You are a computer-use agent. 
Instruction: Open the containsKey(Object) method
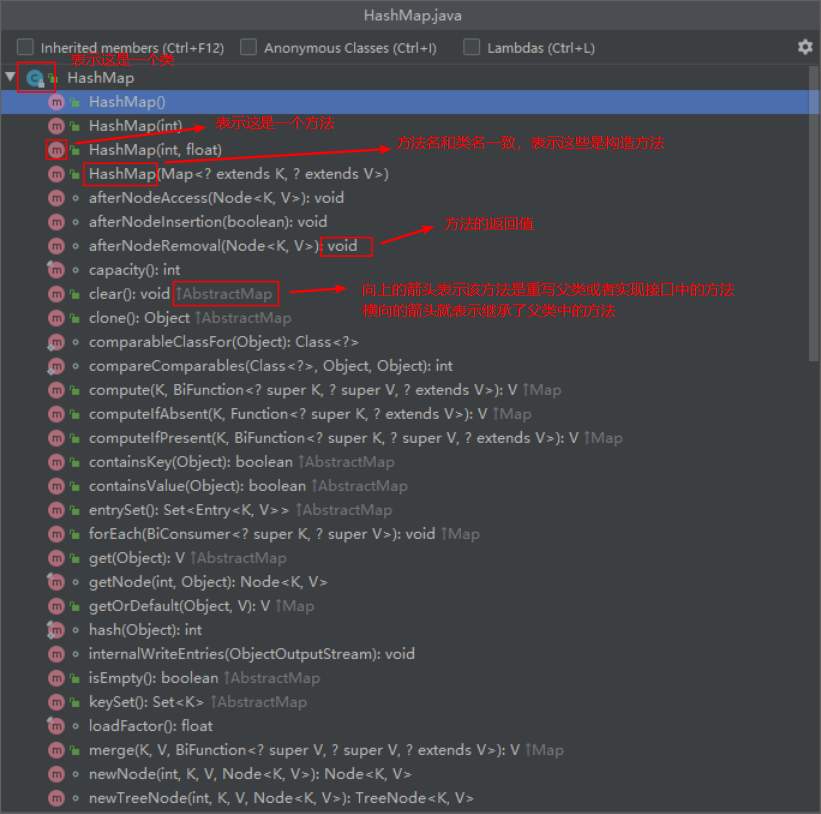(x=190, y=462)
